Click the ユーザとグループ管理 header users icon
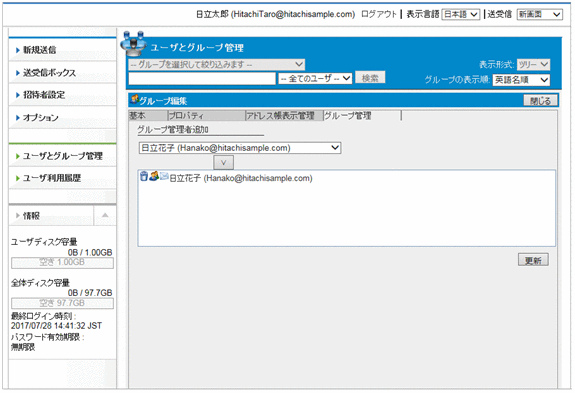 (x=133, y=44)
